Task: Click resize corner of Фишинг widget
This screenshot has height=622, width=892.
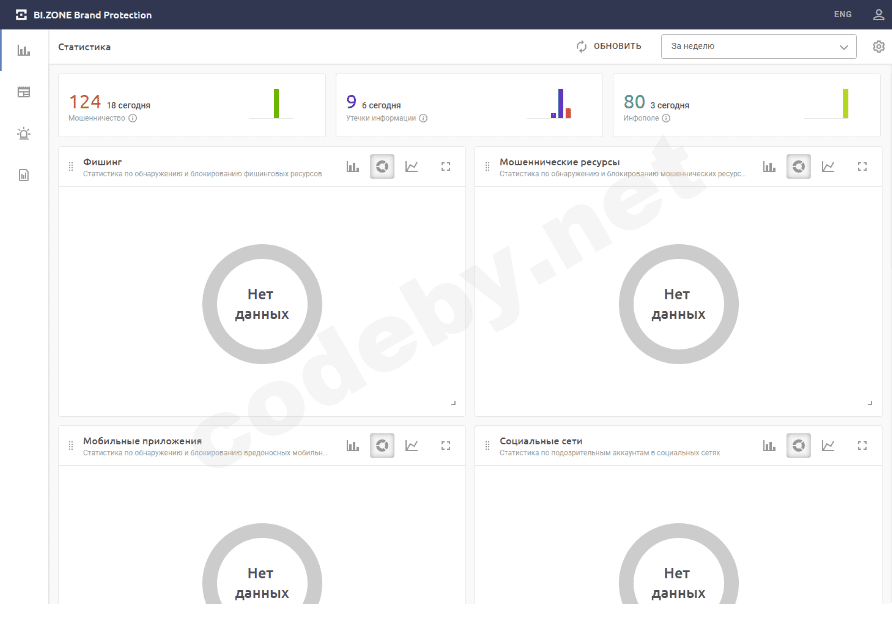Action: (x=453, y=403)
